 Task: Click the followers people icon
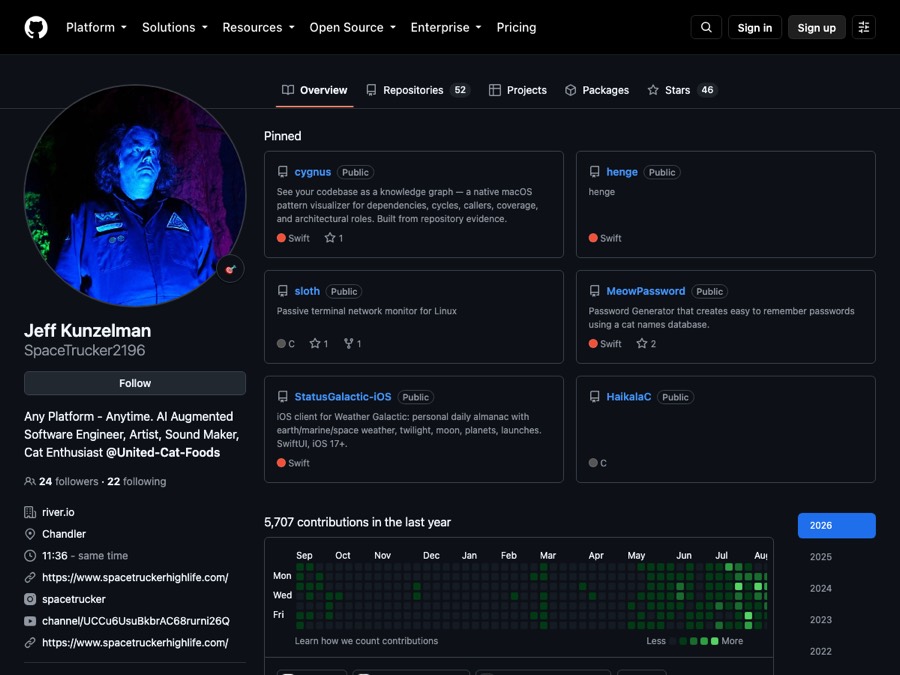[x=30, y=481]
